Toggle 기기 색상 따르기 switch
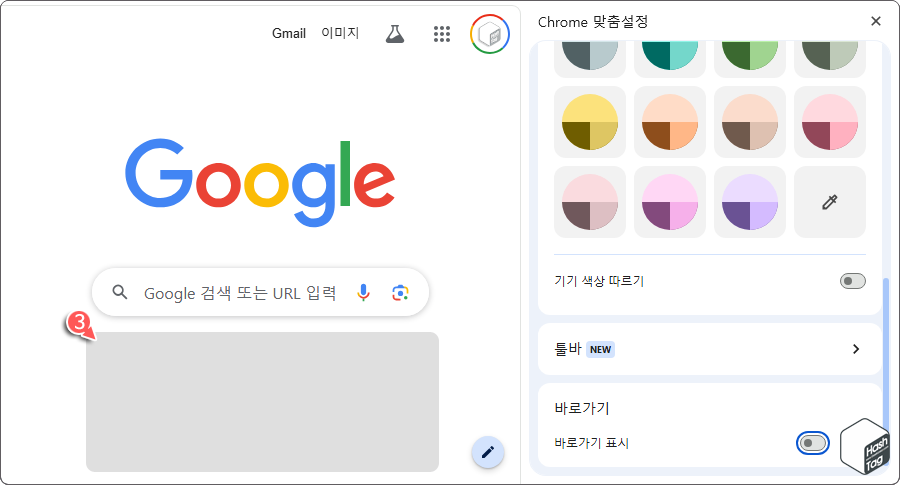The width and height of the screenshot is (900, 485). coord(852,281)
